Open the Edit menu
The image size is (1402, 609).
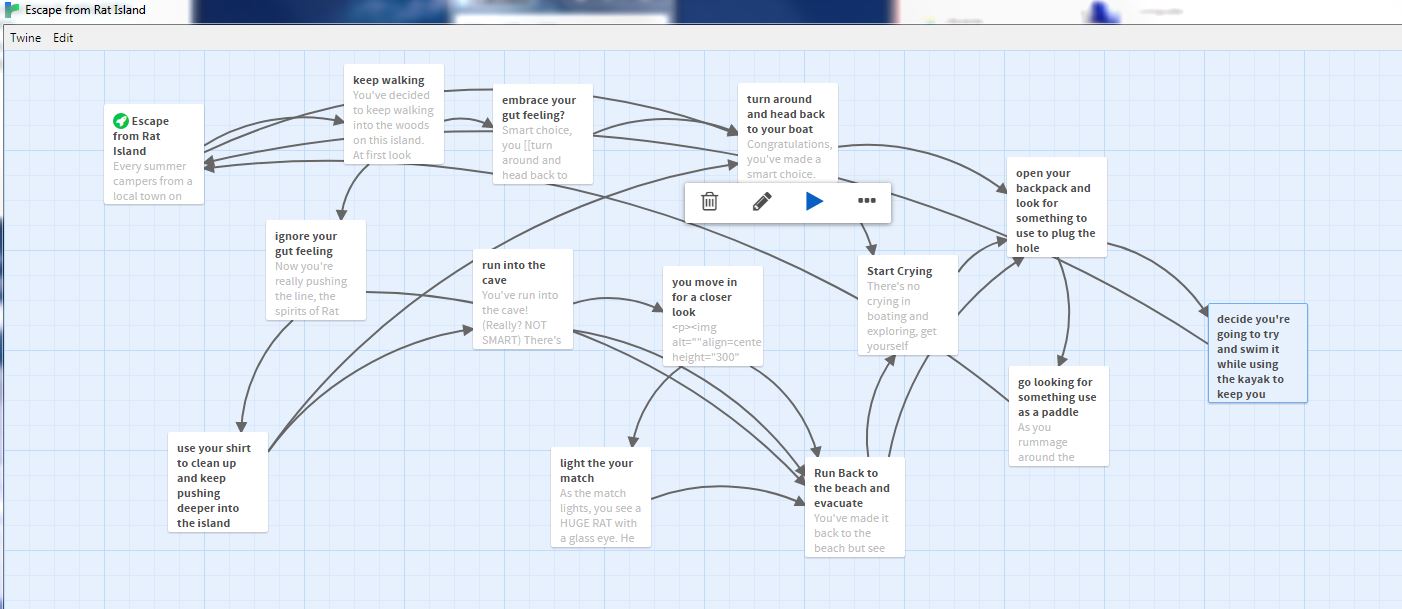pos(63,38)
